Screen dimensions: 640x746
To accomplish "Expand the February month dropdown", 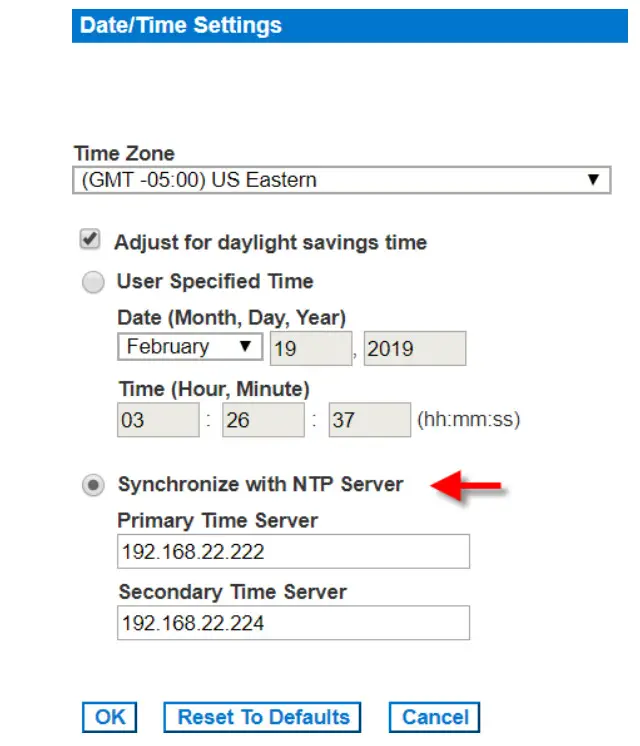I will (x=189, y=347).
